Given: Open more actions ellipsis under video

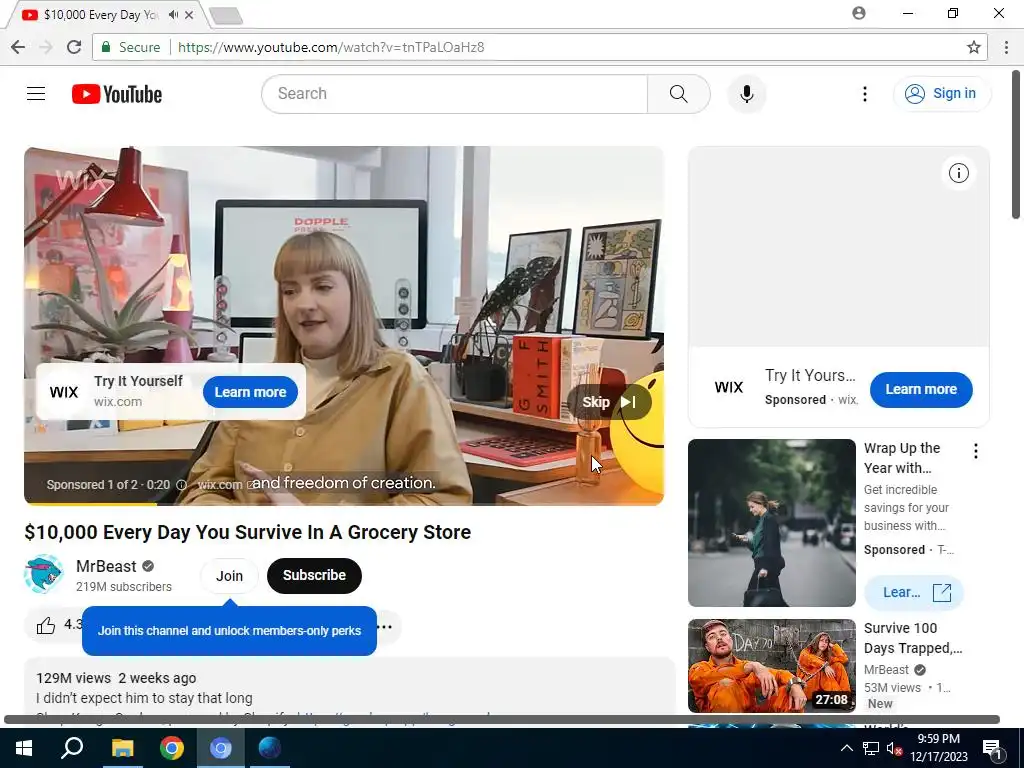Looking at the screenshot, I should [x=385, y=627].
